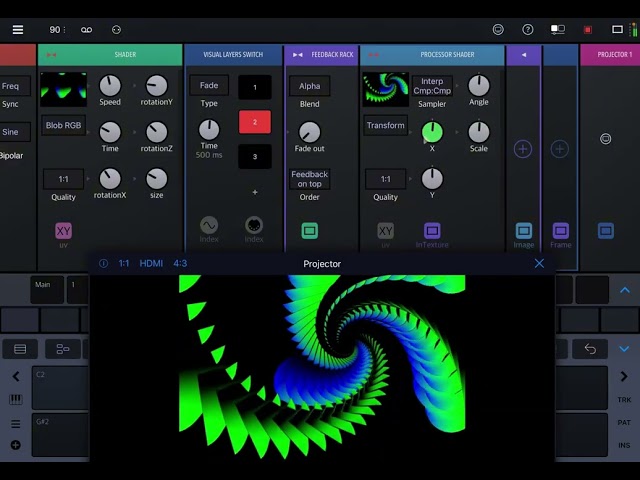640x480 pixels.
Task: Open the piano keyboard icon
Action: (x=16, y=399)
